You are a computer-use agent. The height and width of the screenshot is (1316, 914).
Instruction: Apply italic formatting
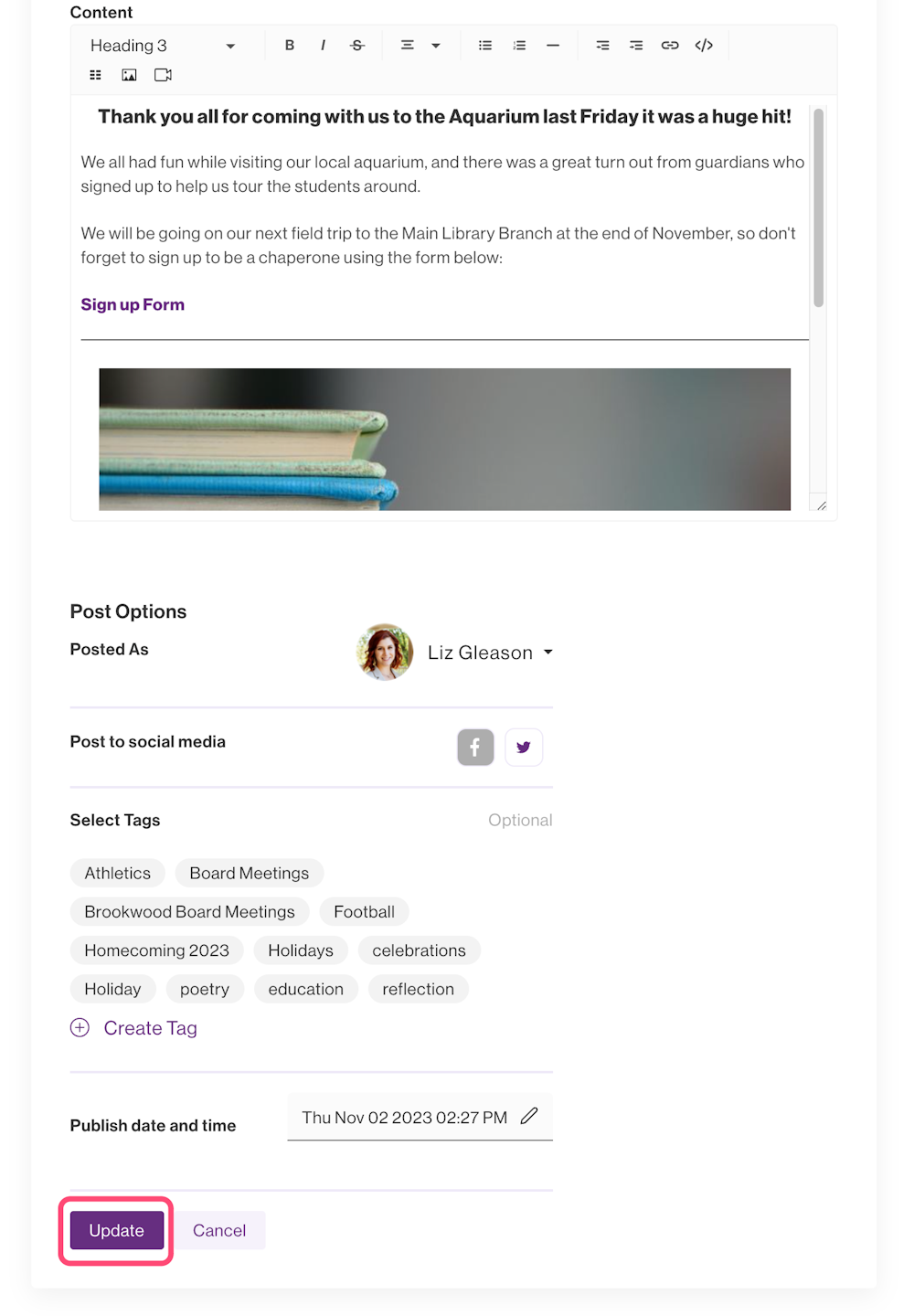tap(324, 46)
